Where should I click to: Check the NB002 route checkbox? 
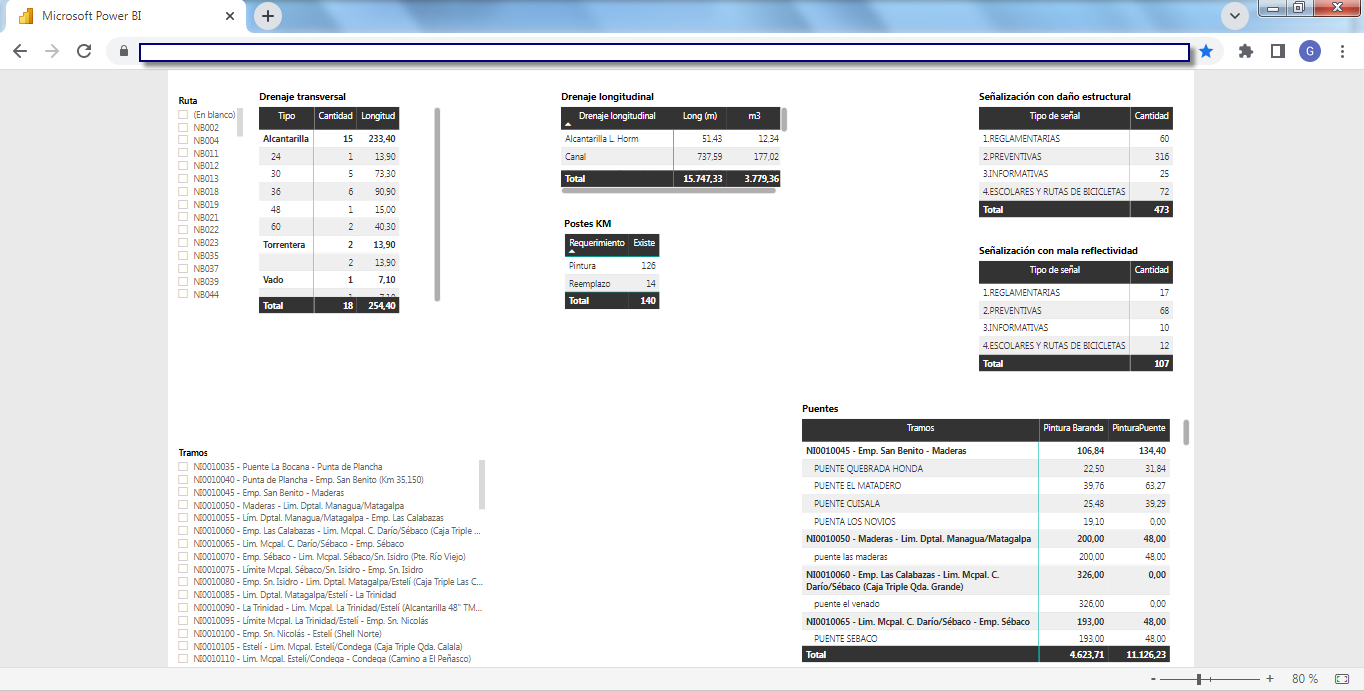point(183,128)
